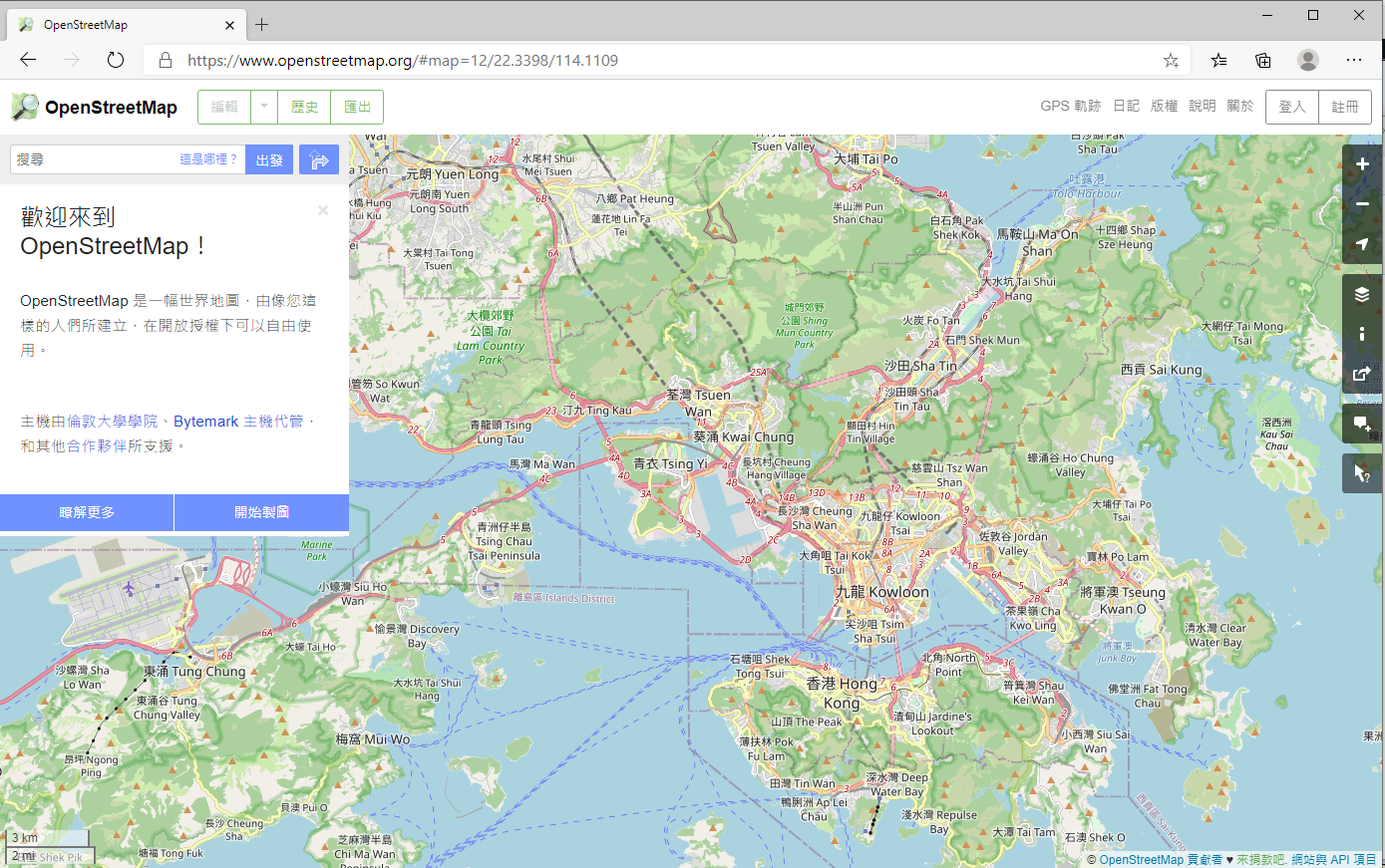The height and width of the screenshot is (868, 1385).
Task: Click the 登入 log in button
Action: tap(1292, 107)
